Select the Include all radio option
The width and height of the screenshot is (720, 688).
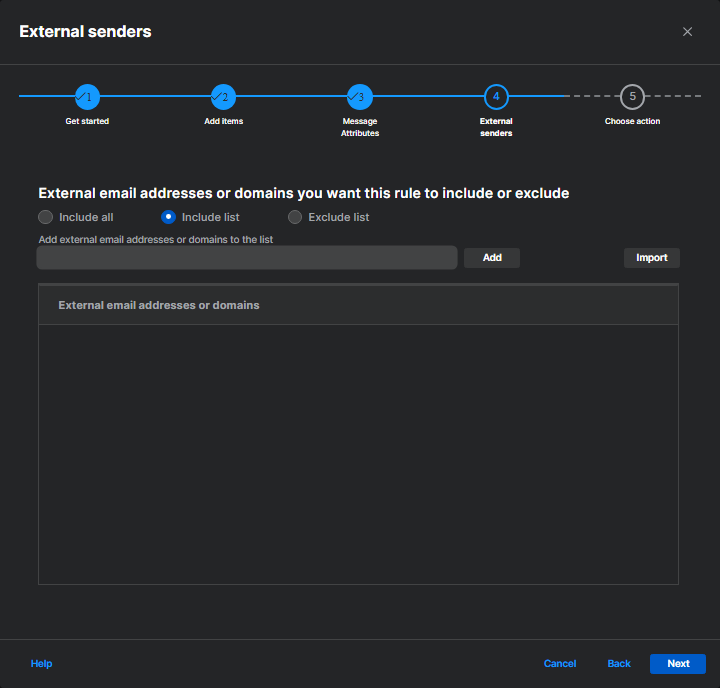[x=45, y=217]
